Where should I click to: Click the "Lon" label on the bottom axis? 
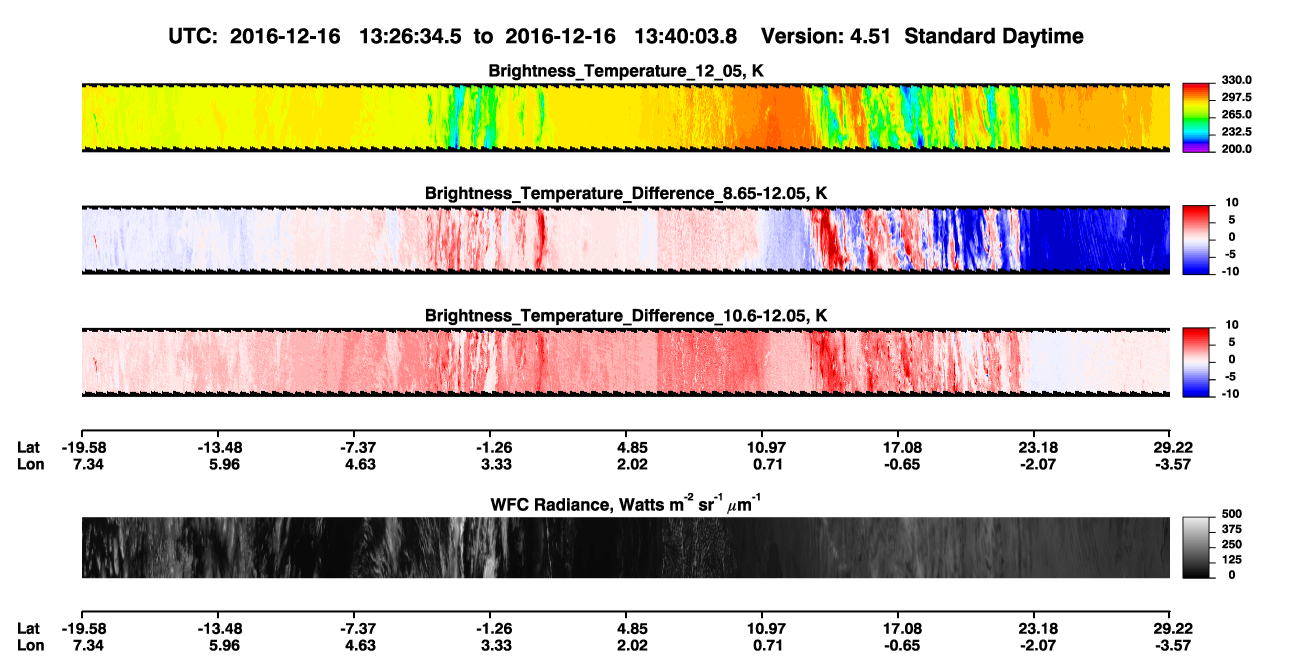tap(30, 645)
